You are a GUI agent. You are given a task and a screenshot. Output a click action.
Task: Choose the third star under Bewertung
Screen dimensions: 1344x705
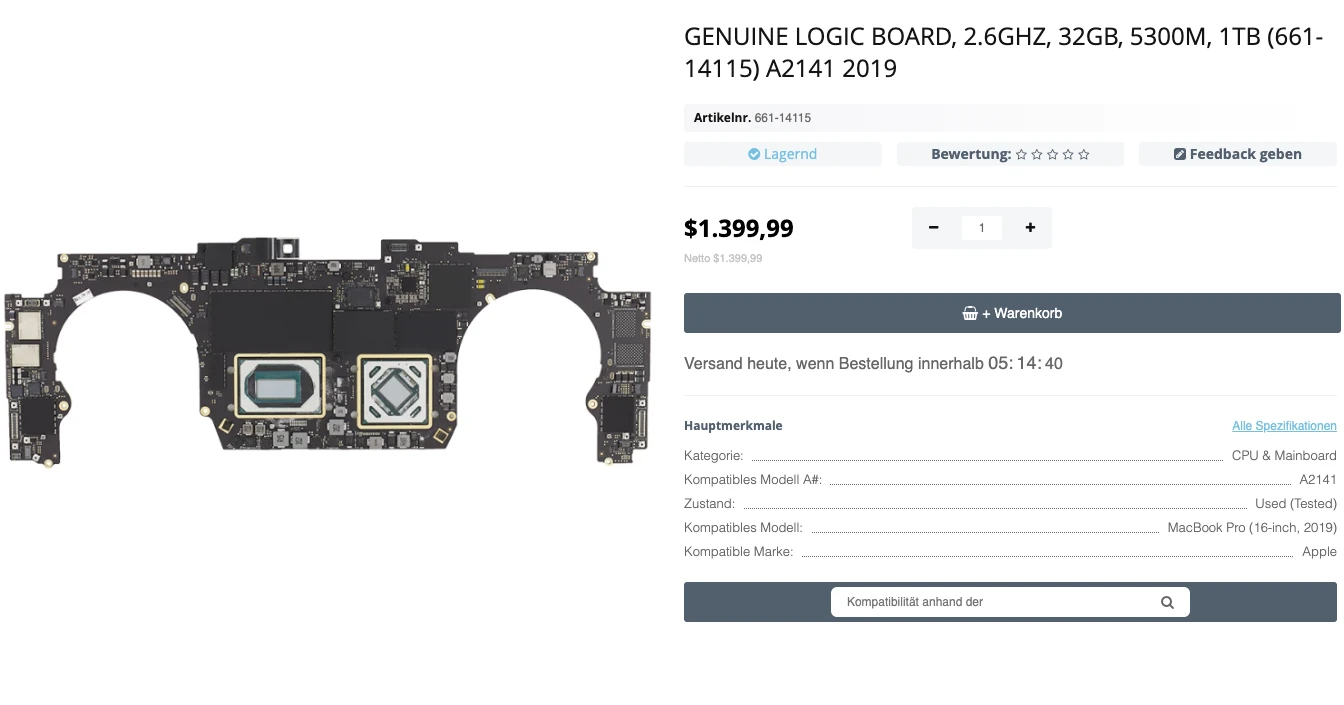coord(1052,155)
